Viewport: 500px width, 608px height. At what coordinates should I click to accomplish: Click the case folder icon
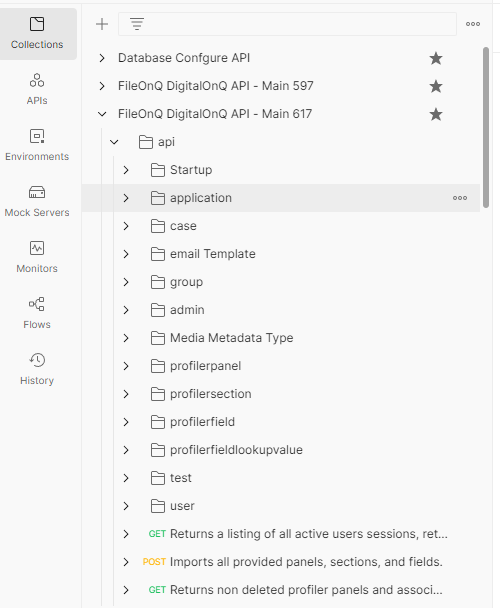tap(157, 226)
